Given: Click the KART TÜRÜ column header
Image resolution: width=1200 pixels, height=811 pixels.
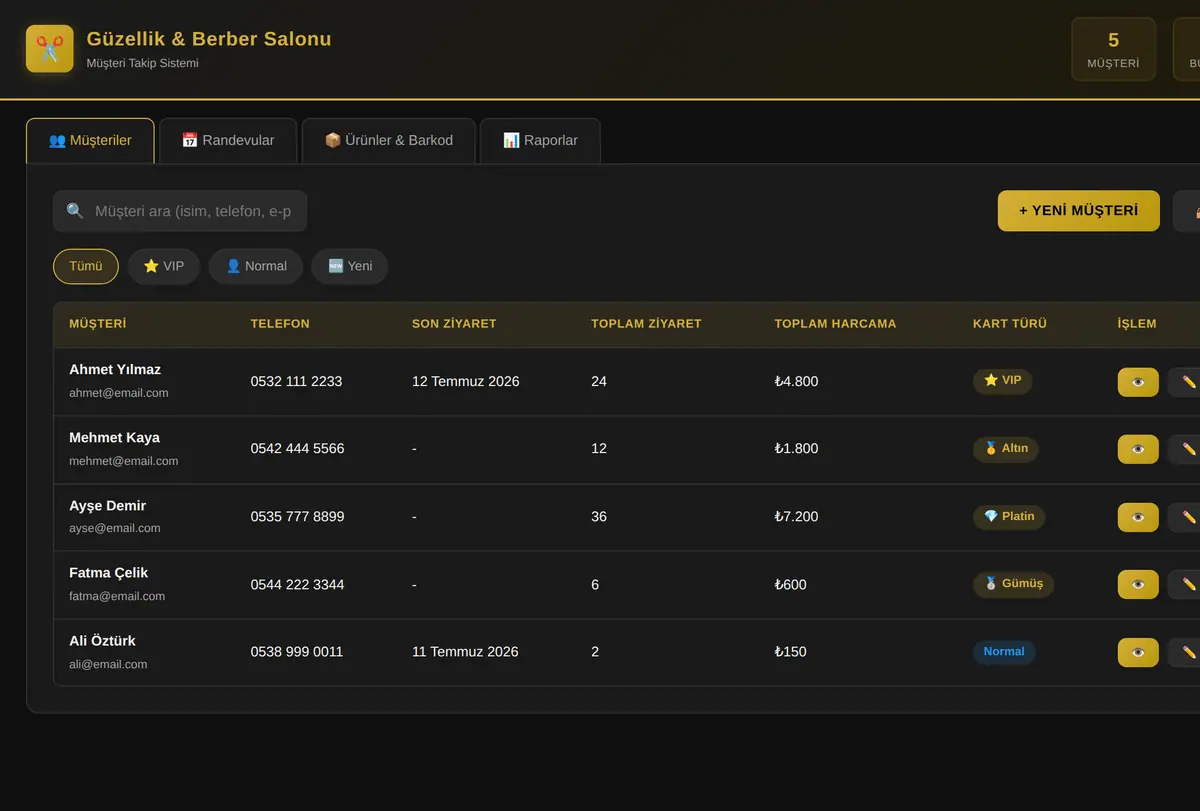Looking at the screenshot, I should 1010,324.
